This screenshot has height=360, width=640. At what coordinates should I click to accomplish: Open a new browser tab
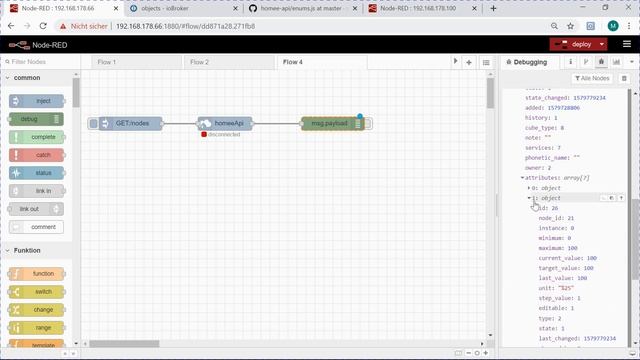click(x=493, y=8)
